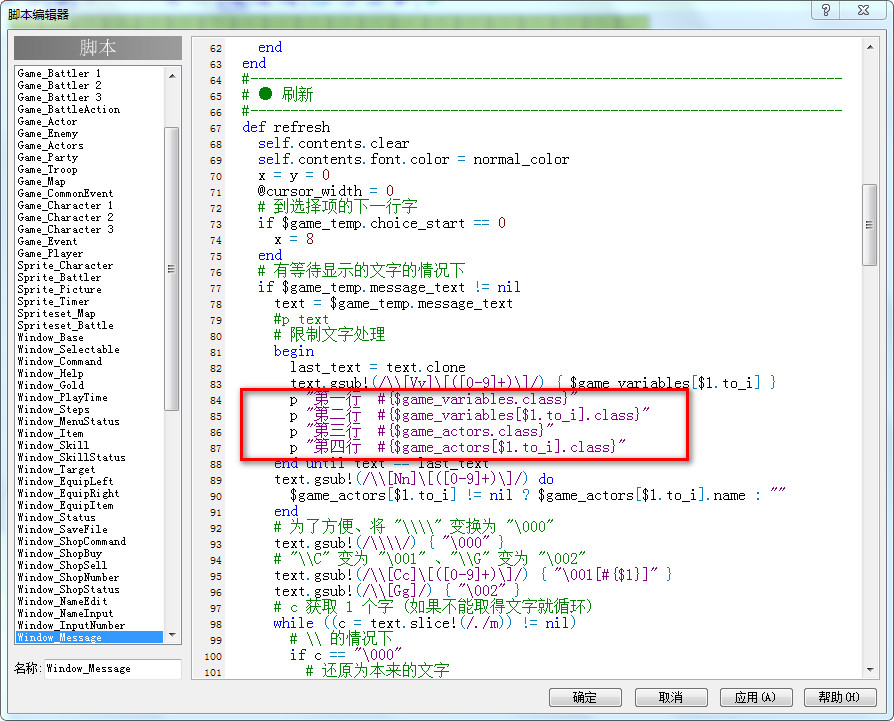Select Window_NameEdit script
This screenshot has width=894, height=721.
click(63, 601)
